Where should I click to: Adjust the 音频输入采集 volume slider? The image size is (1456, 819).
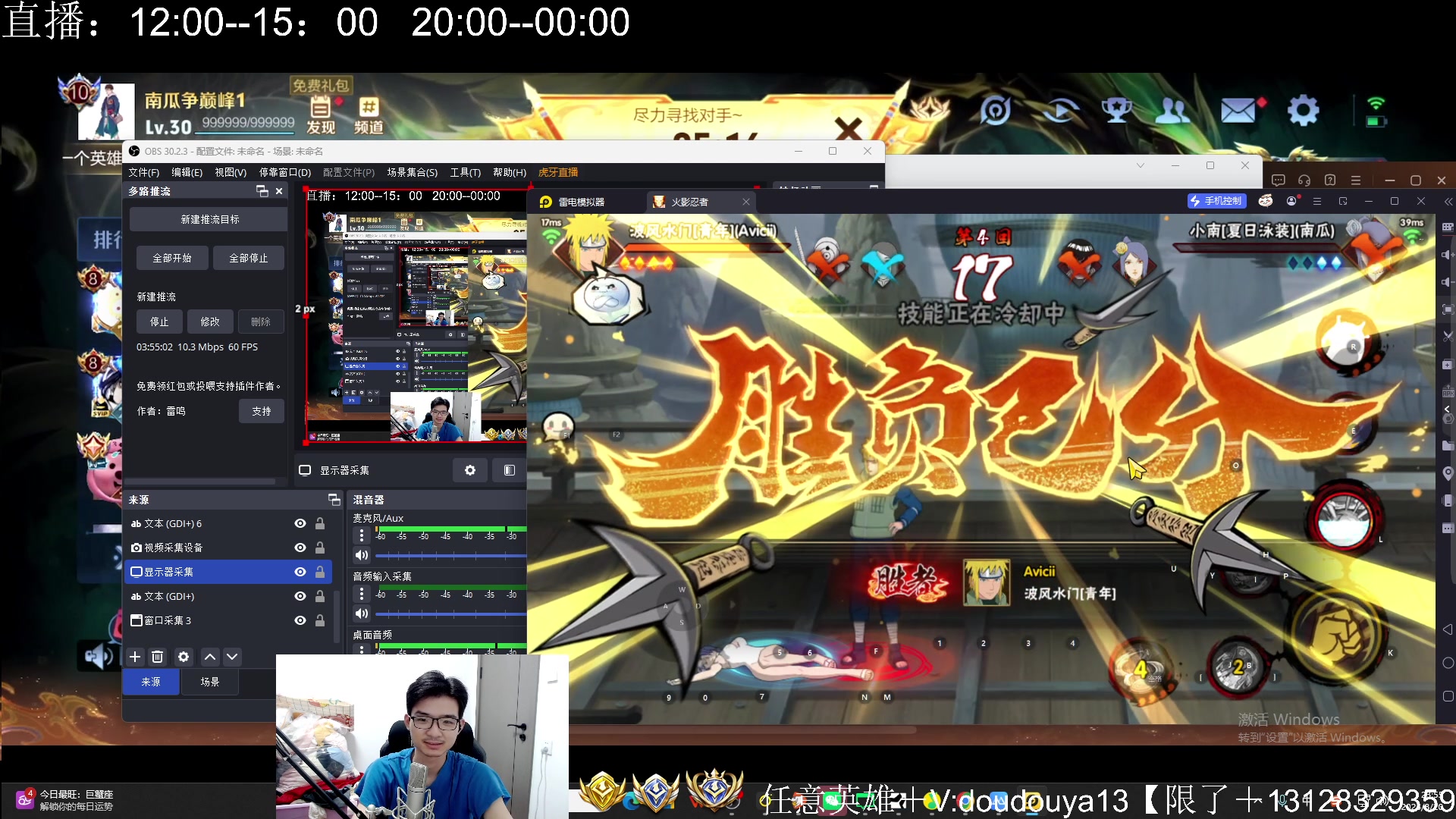[x=451, y=613]
